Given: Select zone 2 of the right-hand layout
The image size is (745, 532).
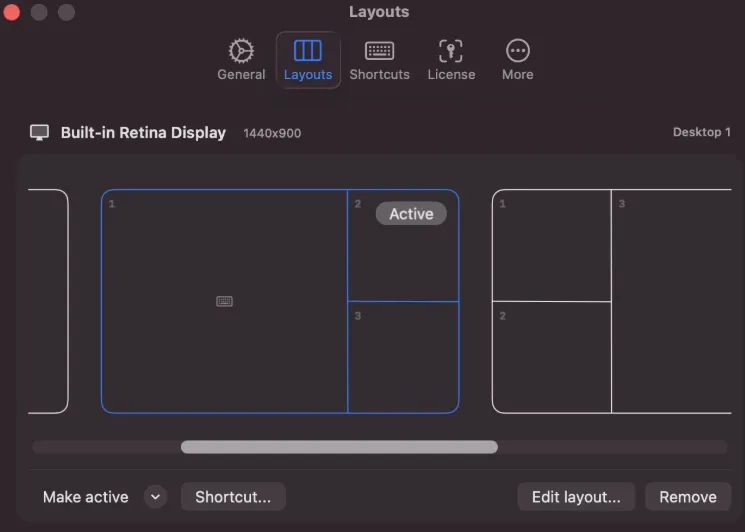Looking at the screenshot, I should [x=552, y=357].
